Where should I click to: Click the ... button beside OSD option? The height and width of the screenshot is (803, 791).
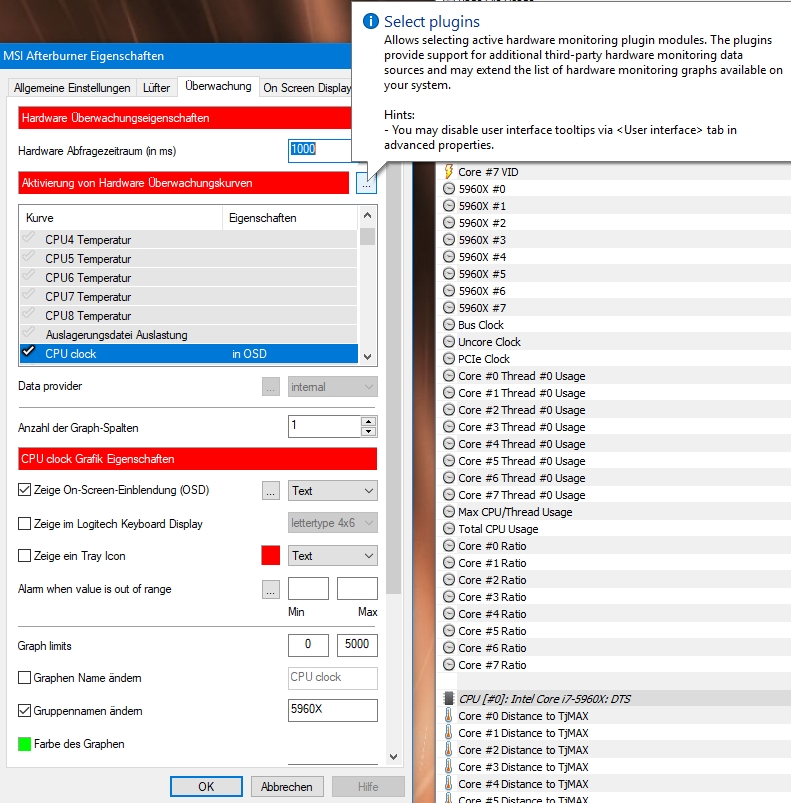271,491
